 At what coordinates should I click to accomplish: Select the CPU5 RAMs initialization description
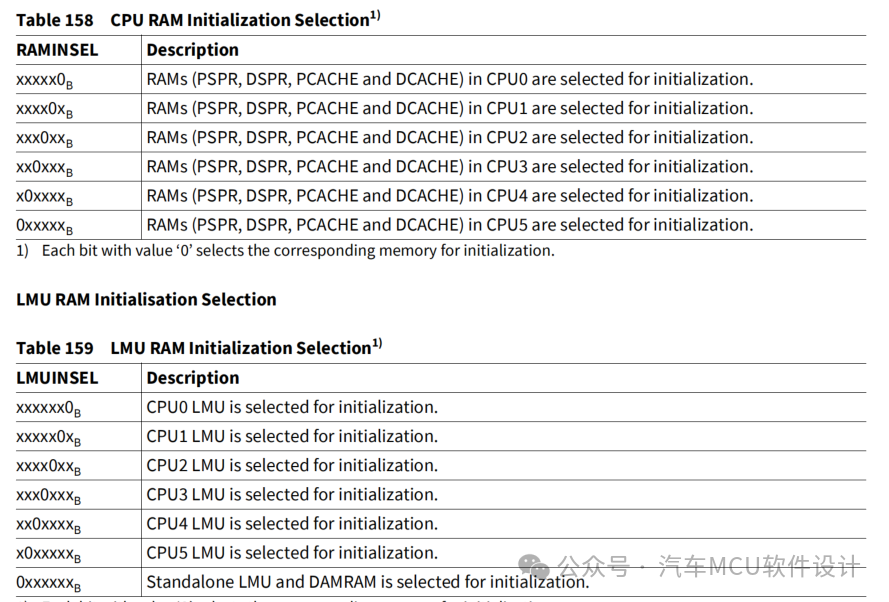pos(450,224)
